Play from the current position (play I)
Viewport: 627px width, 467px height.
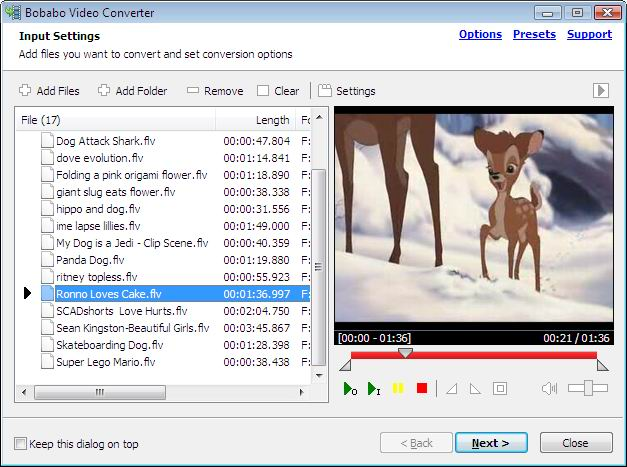coord(374,389)
